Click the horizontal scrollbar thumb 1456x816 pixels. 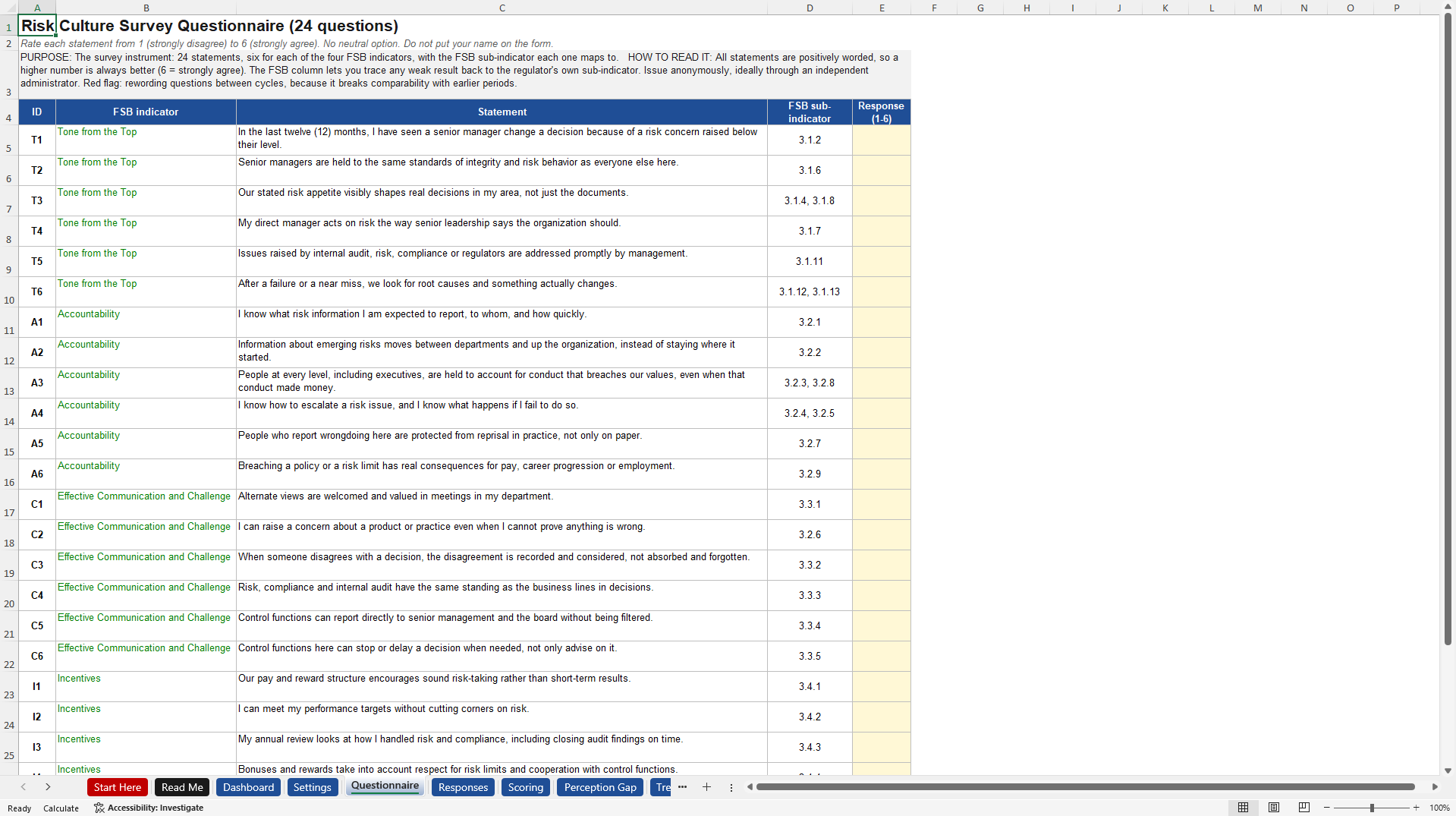click(1085, 787)
